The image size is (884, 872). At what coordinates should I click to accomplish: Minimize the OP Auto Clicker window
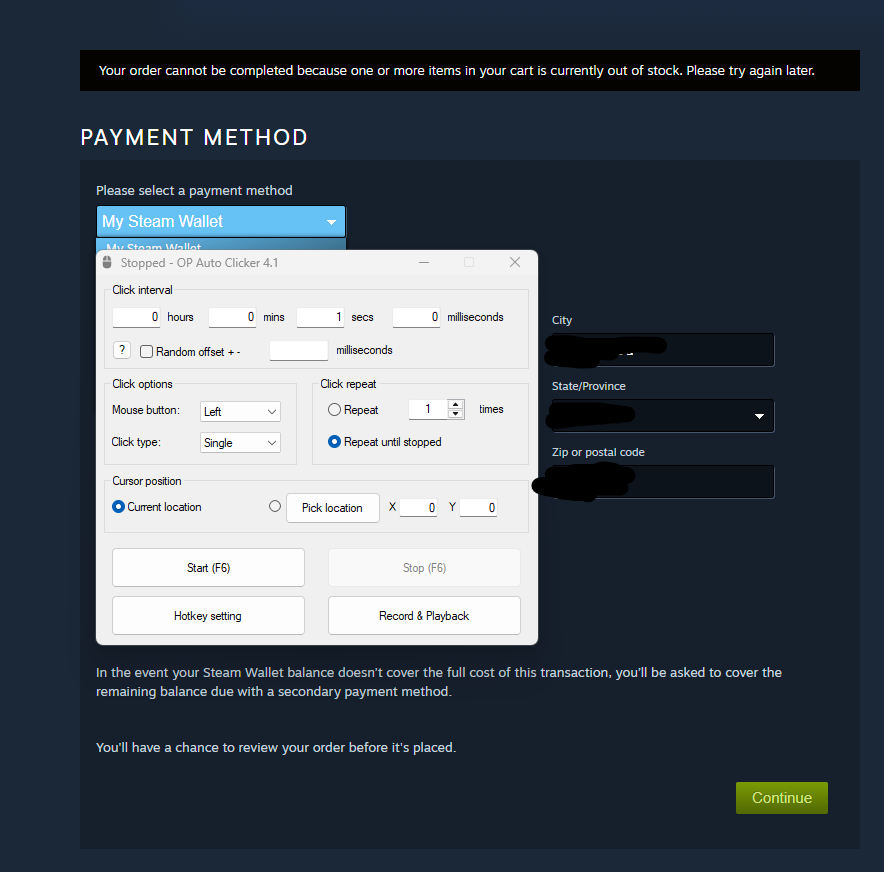click(x=424, y=262)
